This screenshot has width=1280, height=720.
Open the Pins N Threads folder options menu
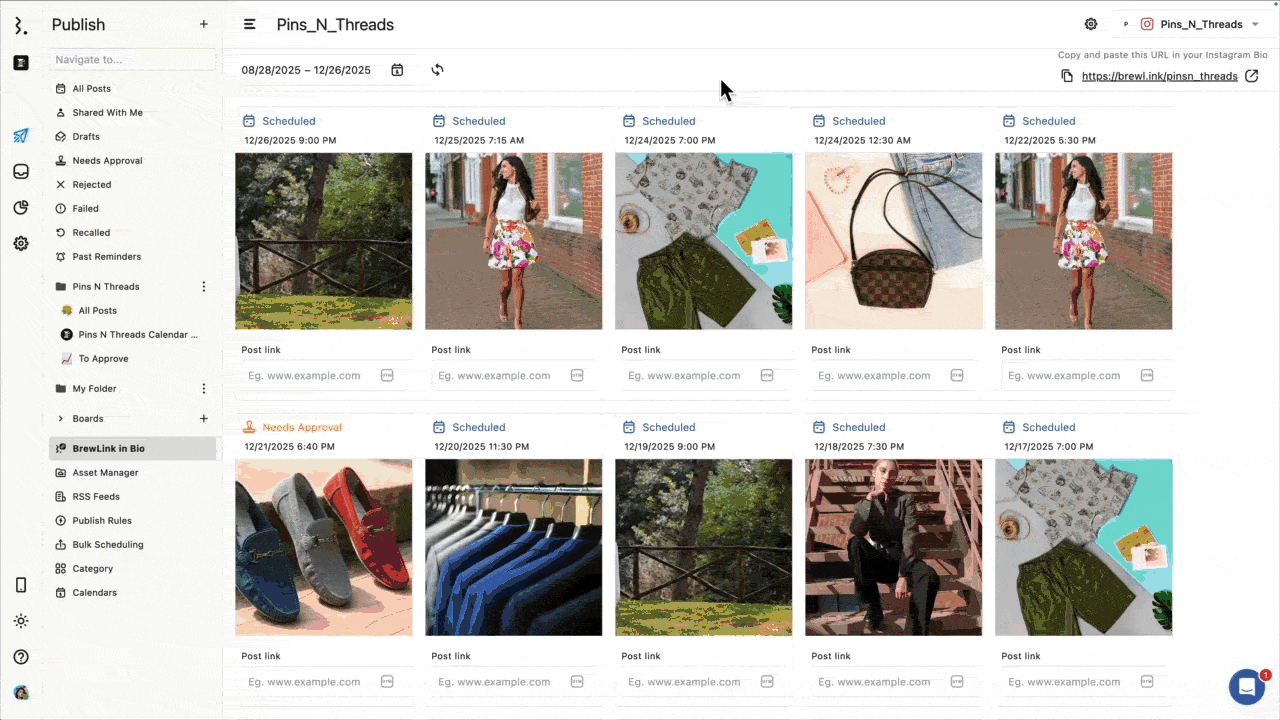204,287
